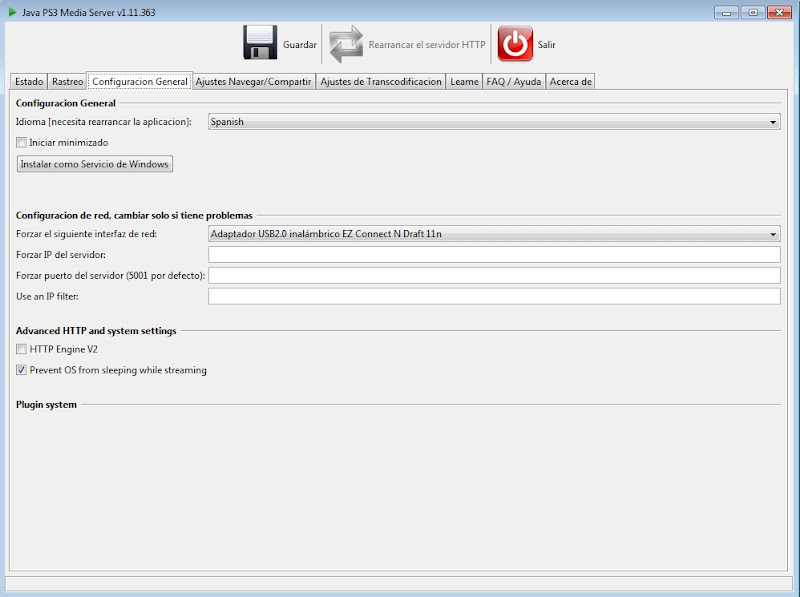The image size is (800, 597).
Task: Open the Acerca de tab
Action: (570, 82)
